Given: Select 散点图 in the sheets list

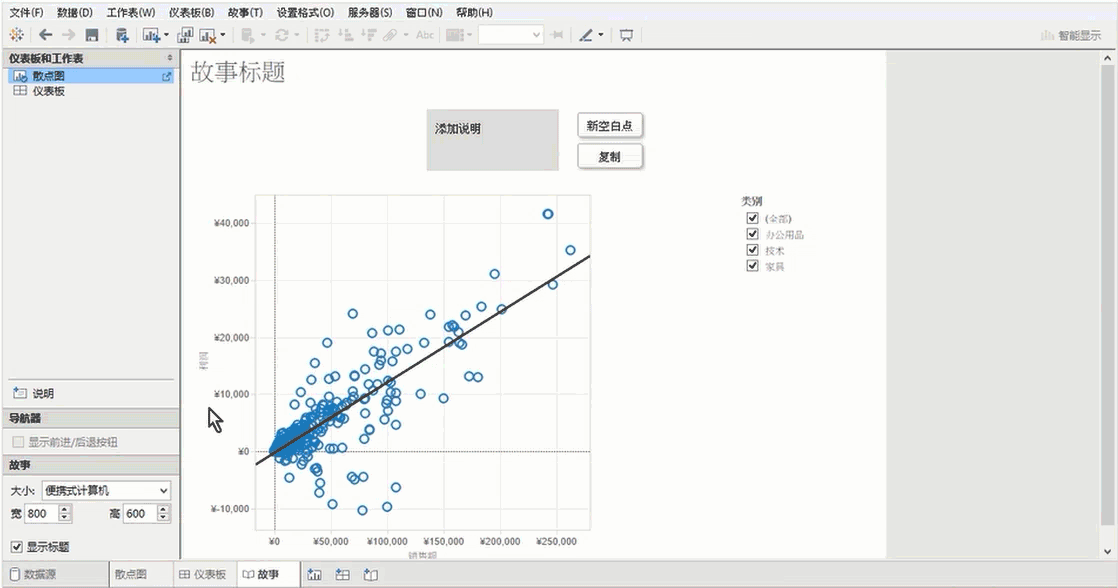Looking at the screenshot, I should coord(48,76).
